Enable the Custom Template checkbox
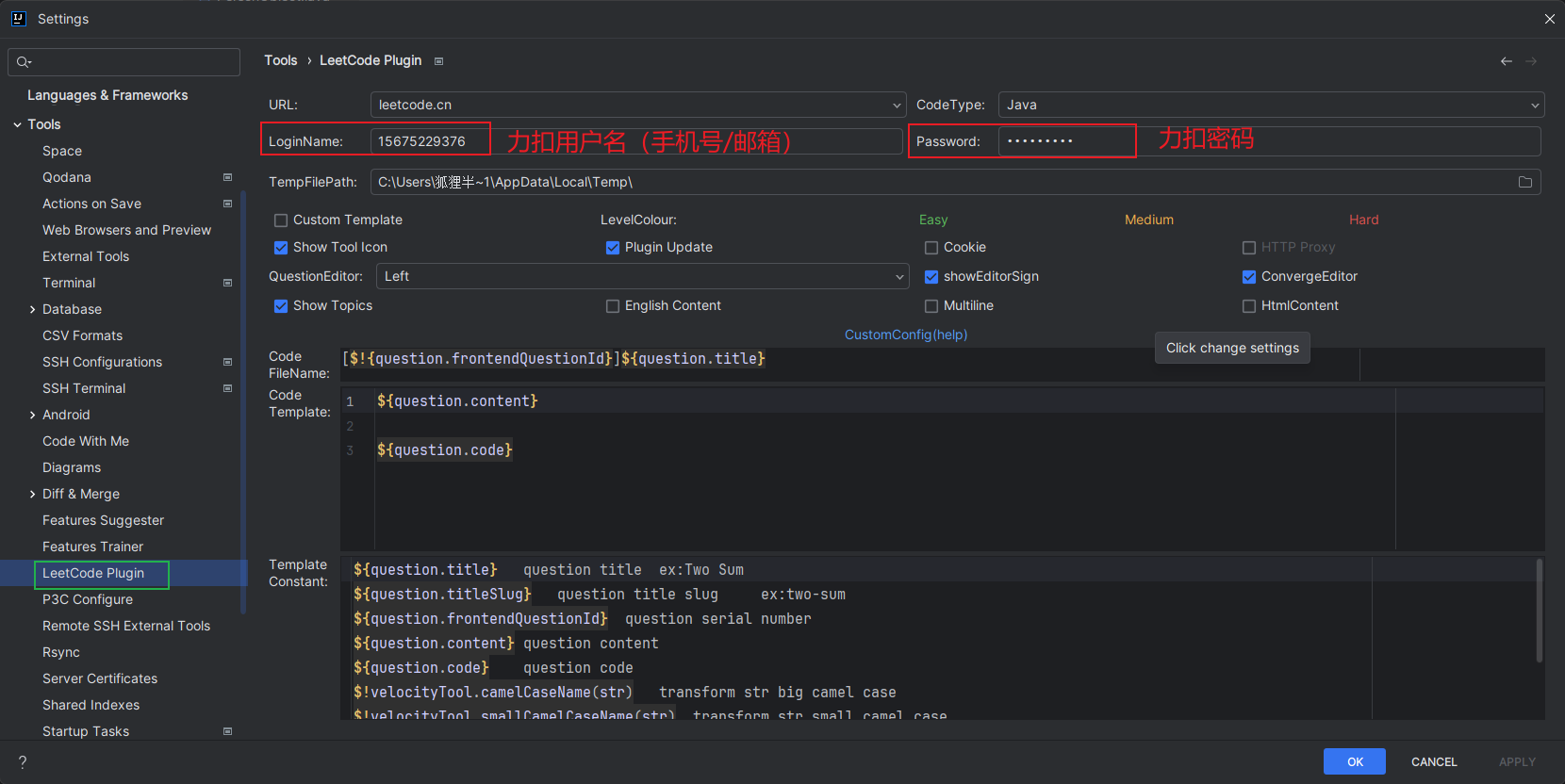Screen dimensions: 1565x784 pyautogui.click(x=281, y=220)
